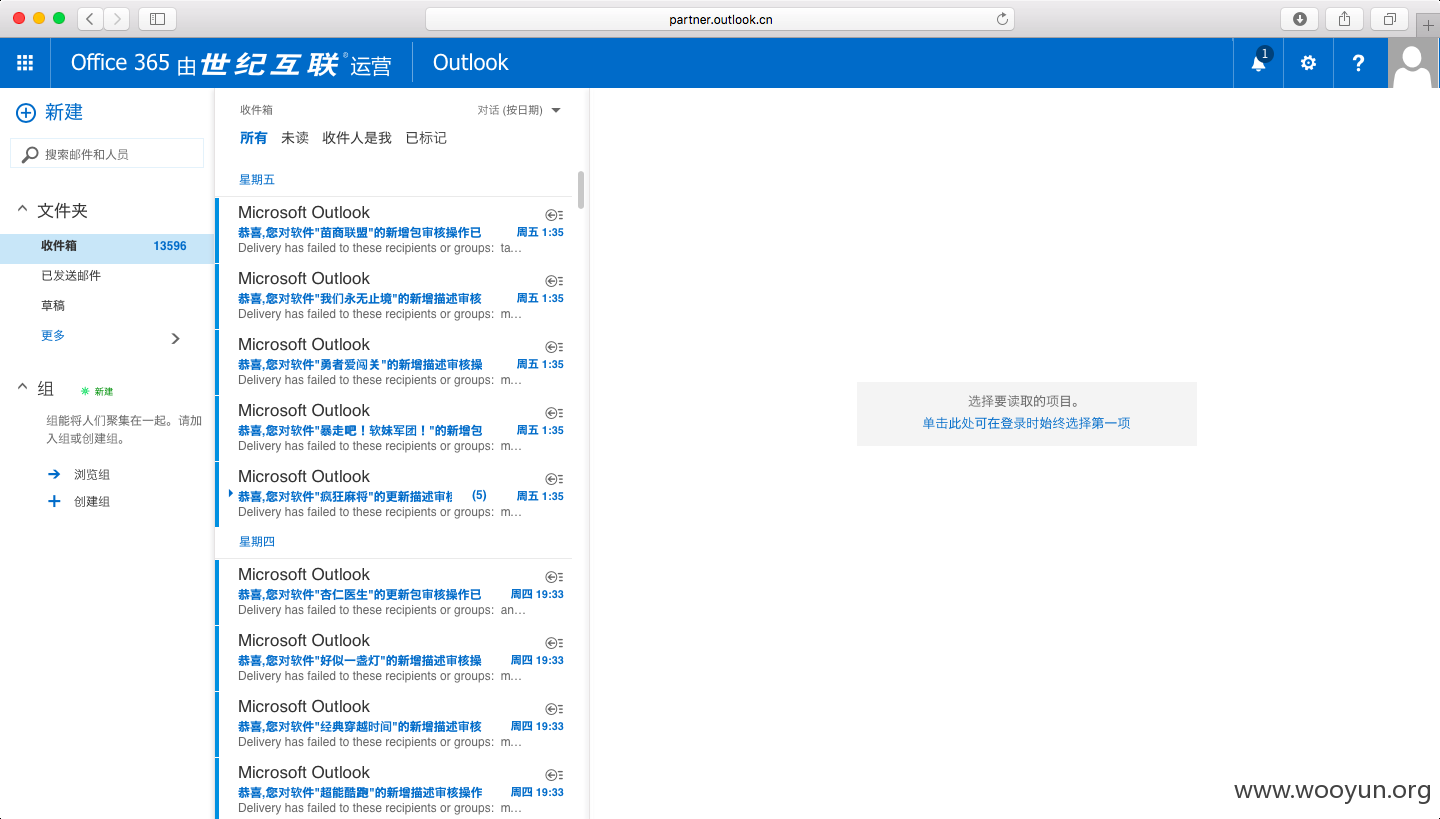1440x819 pixels.
Task: Open the email about "勇者爱闯关"
Action: click(394, 362)
